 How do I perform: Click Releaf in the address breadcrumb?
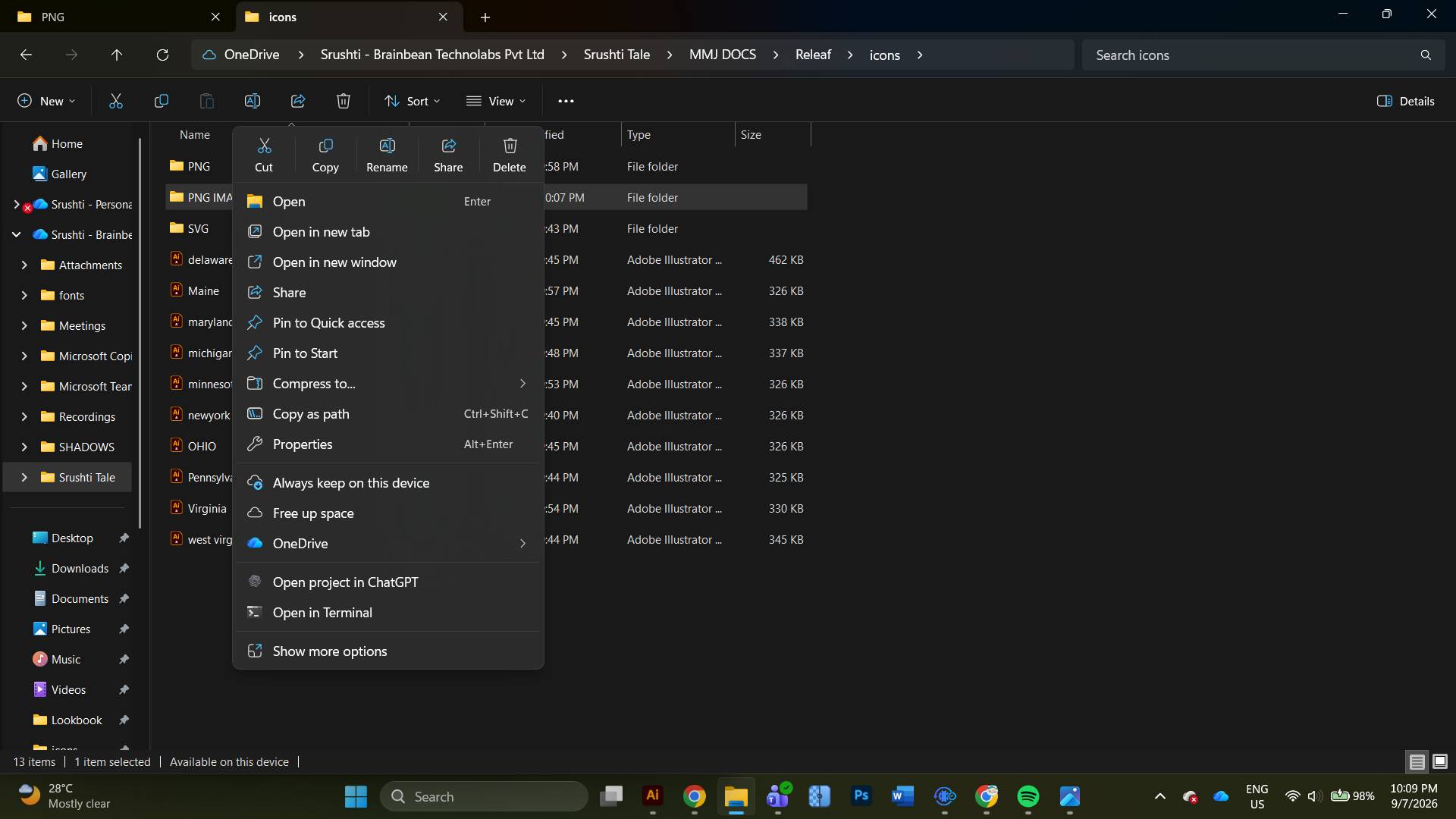[813, 55]
